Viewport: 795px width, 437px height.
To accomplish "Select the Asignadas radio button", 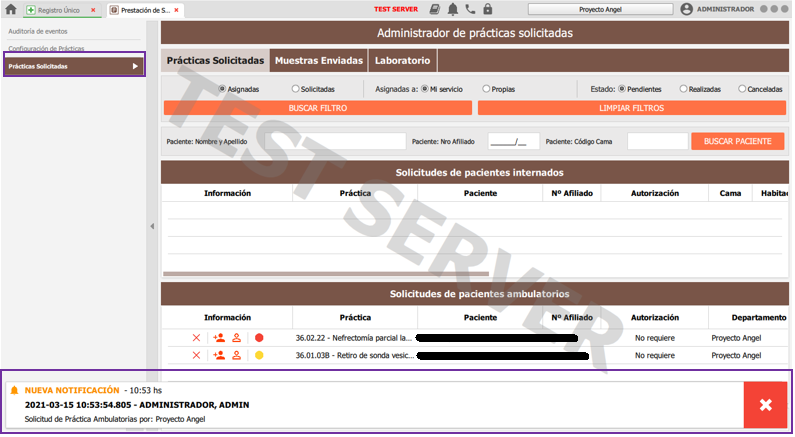I will 222,89.
